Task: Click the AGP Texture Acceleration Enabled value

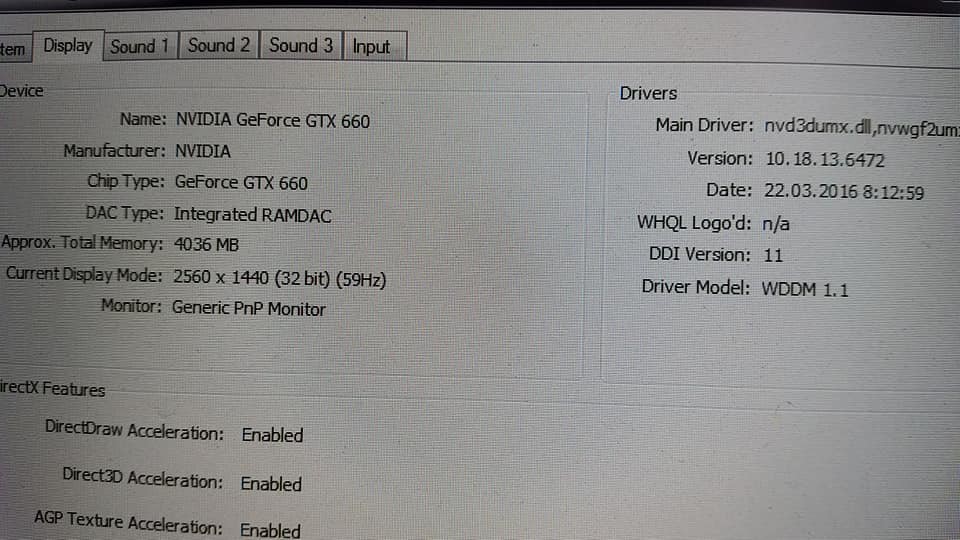Action: pyautogui.click(x=270, y=530)
